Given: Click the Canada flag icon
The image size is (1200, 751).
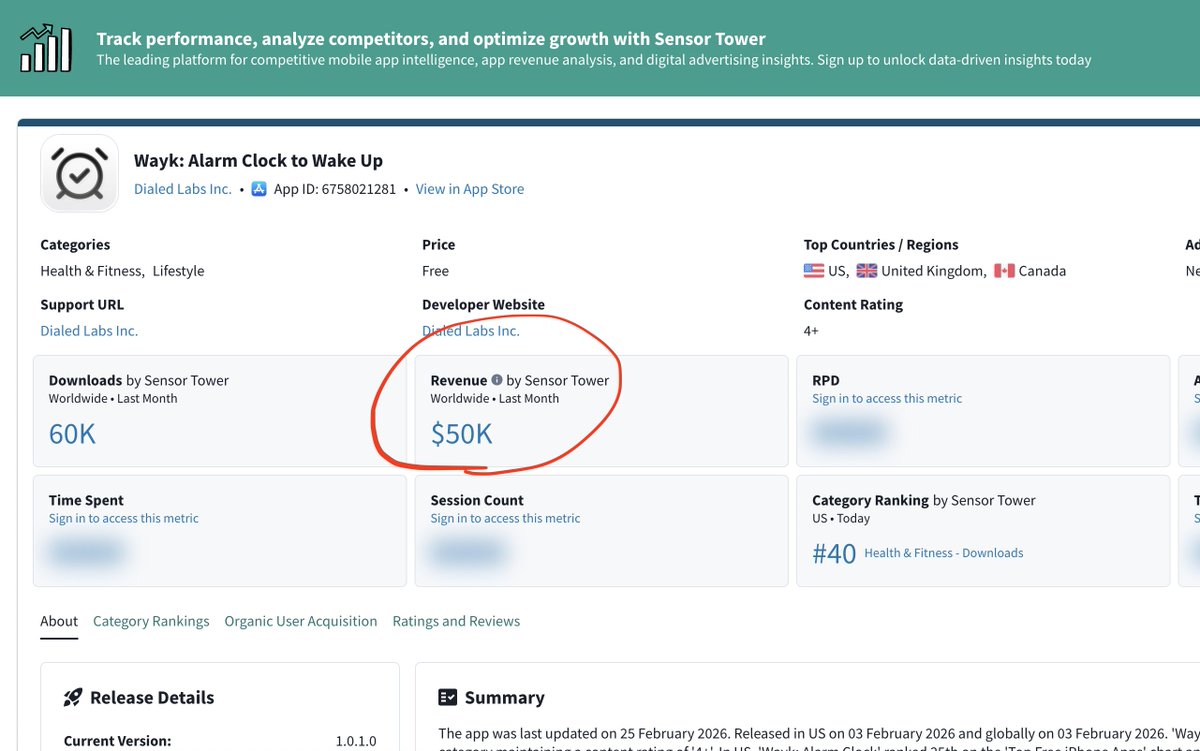Looking at the screenshot, I should pos(1004,271).
